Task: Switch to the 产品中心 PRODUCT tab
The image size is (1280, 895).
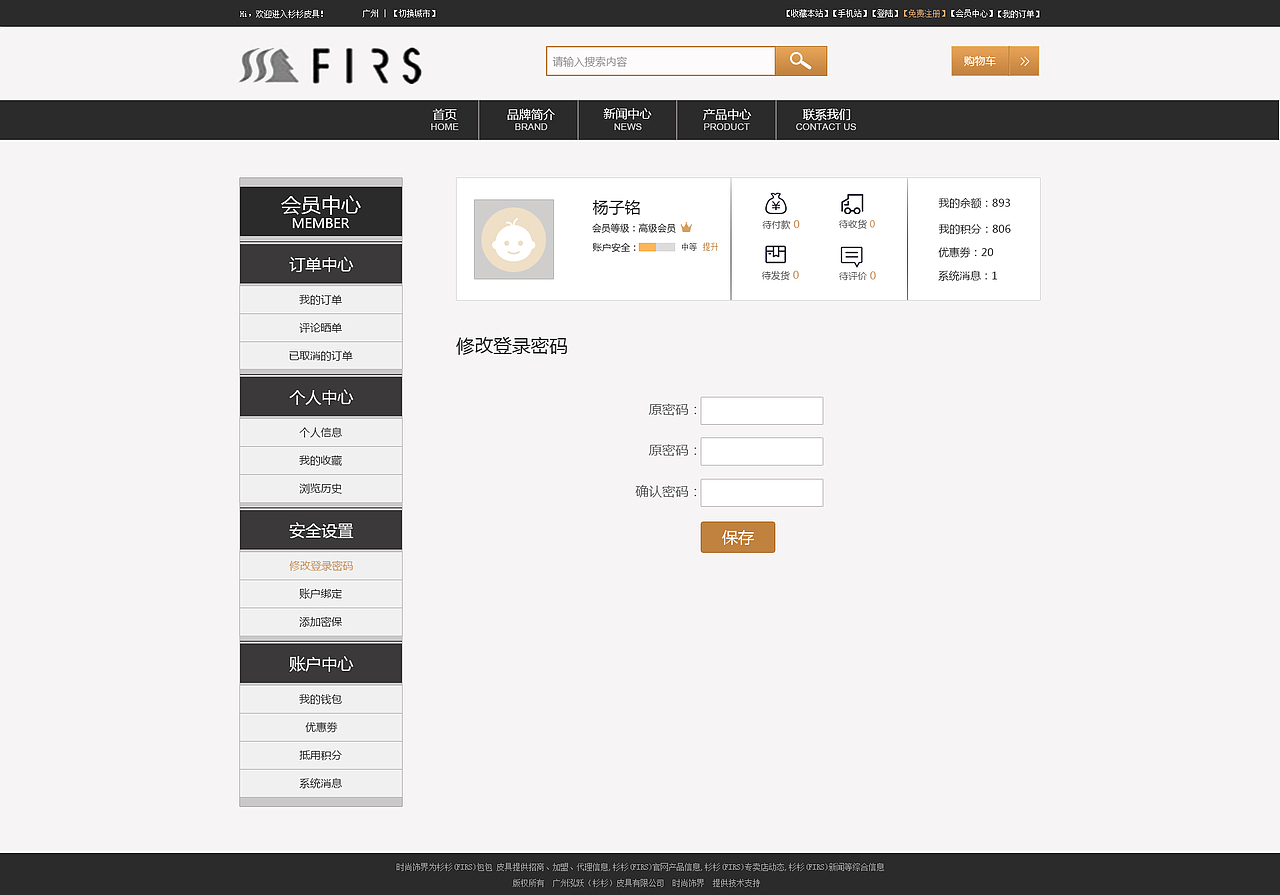Action: (x=726, y=119)
